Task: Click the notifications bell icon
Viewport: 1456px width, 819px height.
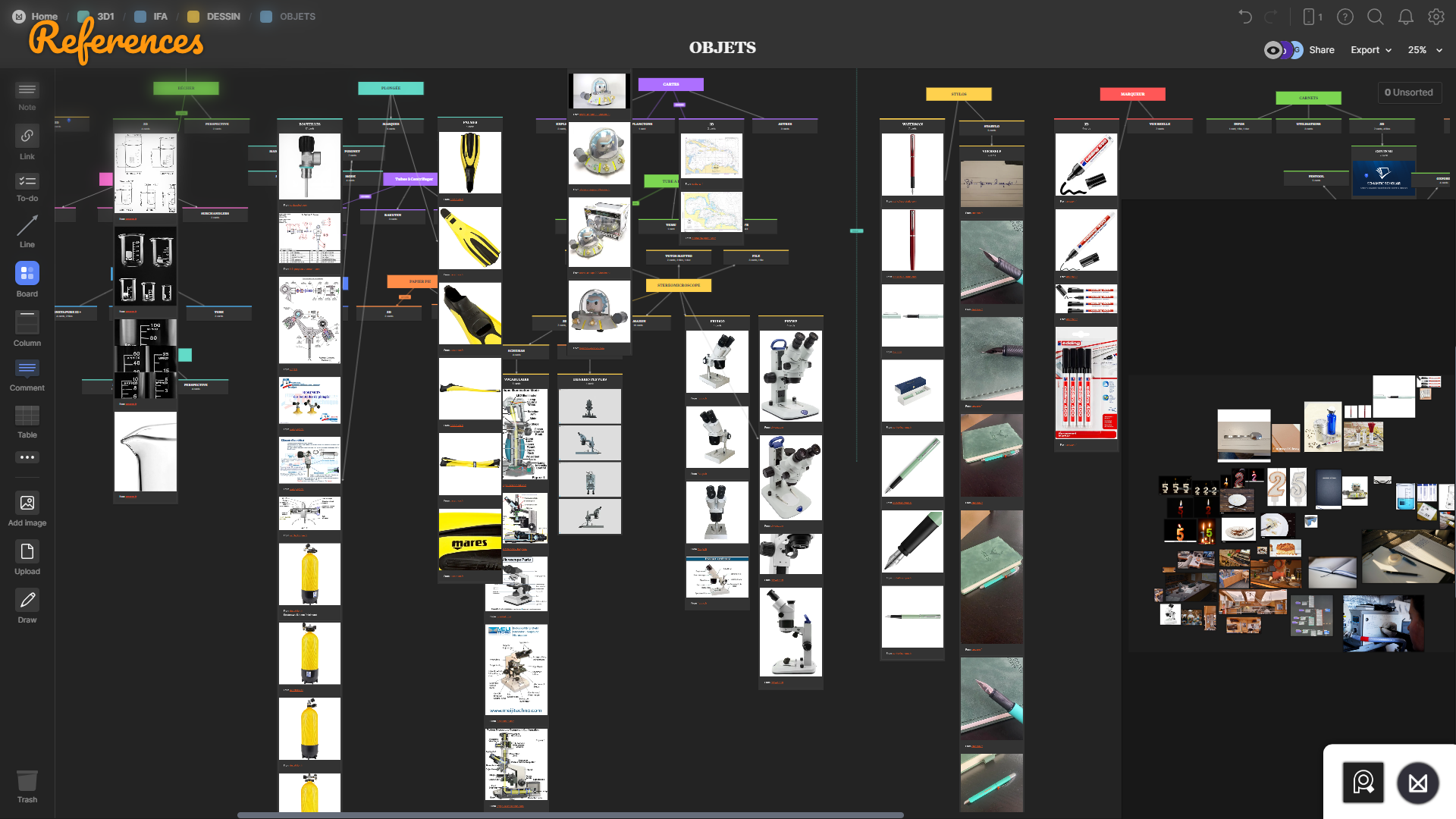Action: 1405,17
